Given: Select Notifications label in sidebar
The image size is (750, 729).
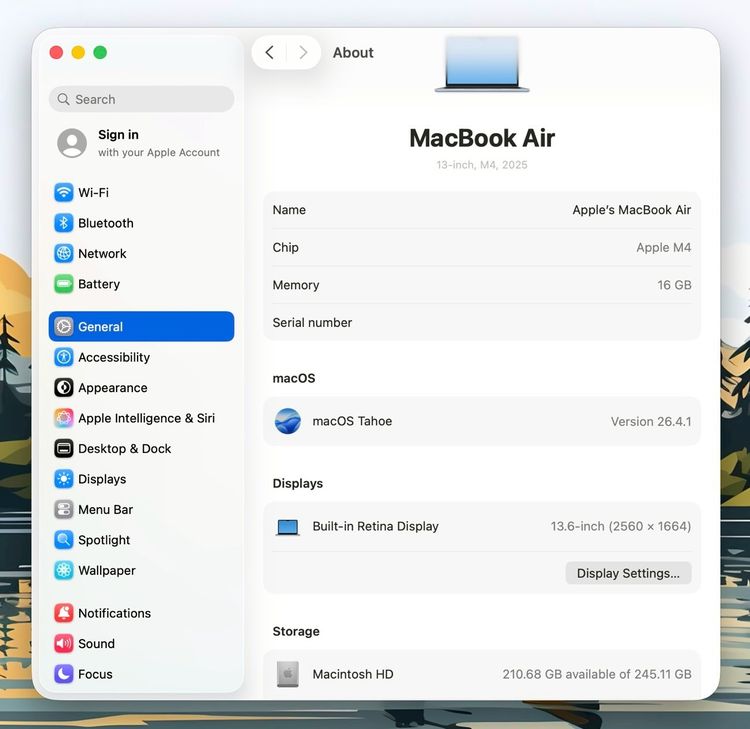Looking at the screenshot, I should 114,613.
